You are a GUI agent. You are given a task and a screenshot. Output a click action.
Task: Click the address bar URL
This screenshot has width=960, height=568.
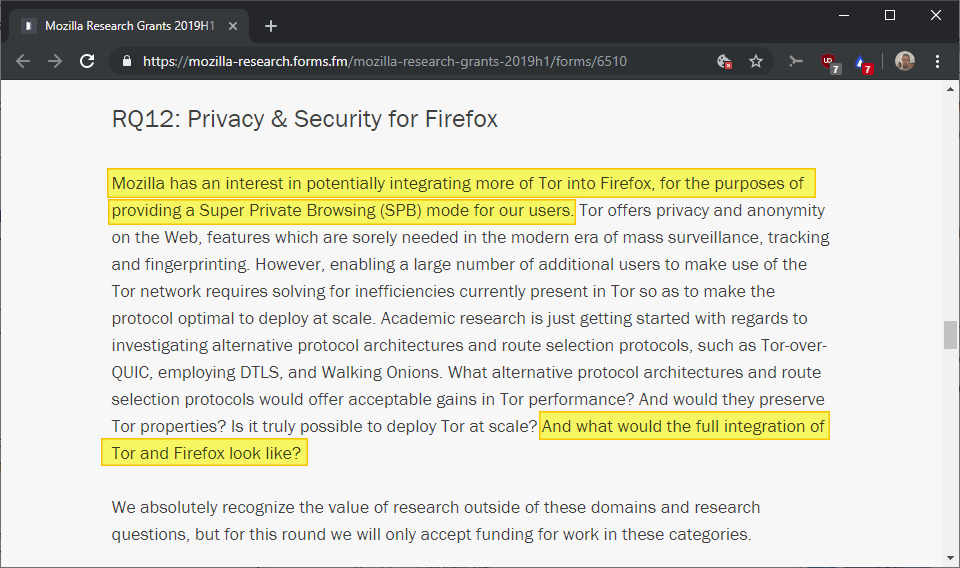(384, 61)
